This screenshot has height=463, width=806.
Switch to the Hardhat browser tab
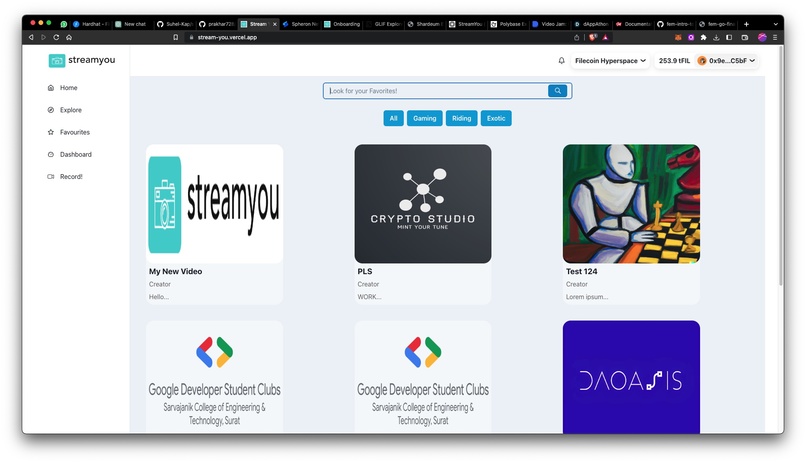[91, 24]
